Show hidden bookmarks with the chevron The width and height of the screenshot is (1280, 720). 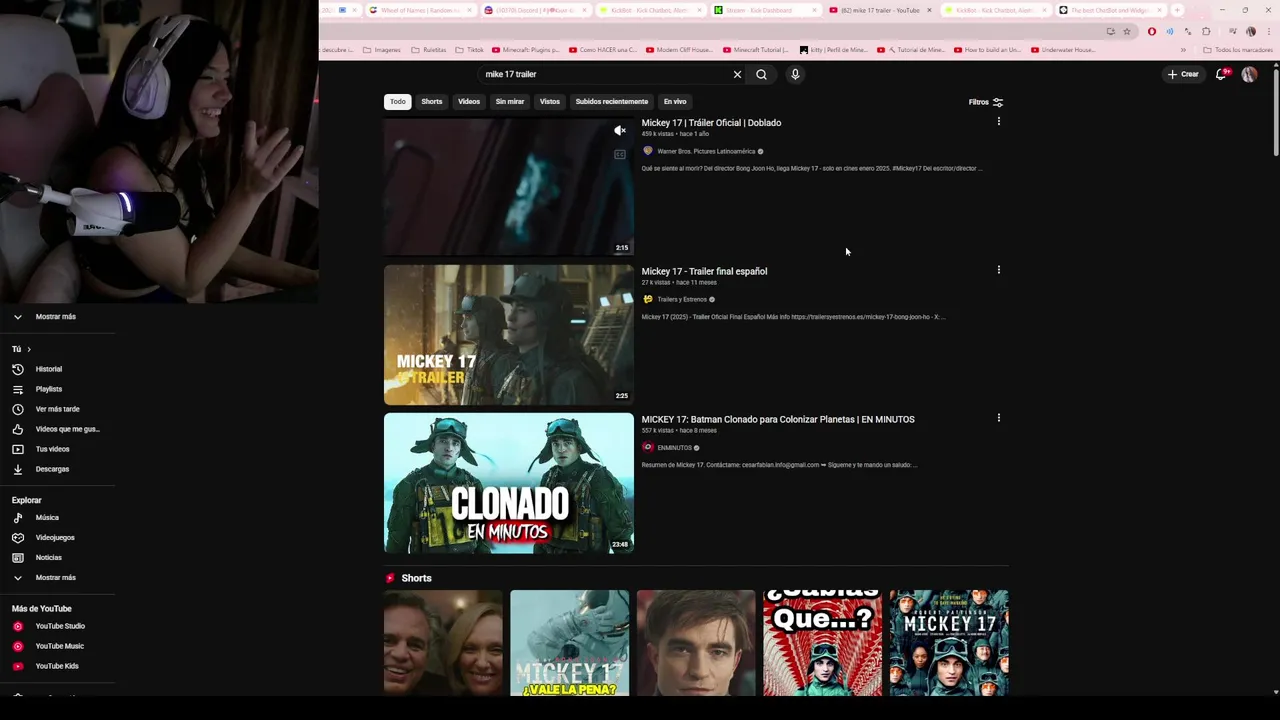point(1183,49)
